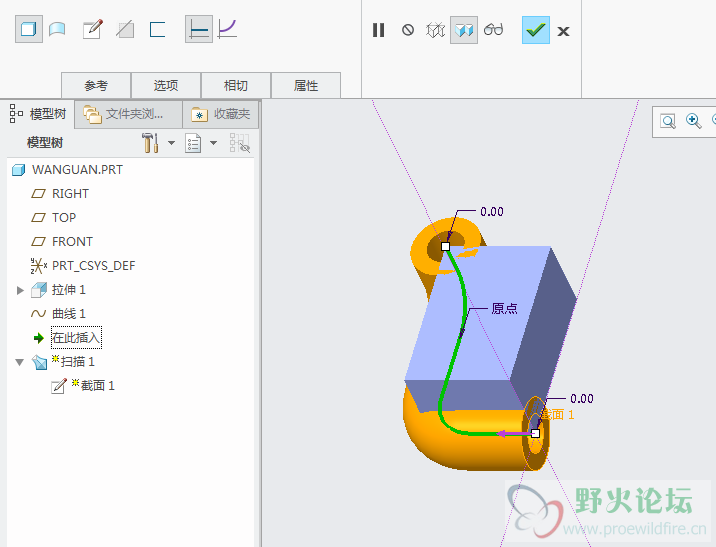This screenshot has height=547, width=716.
Task: Click the model tree settings hammer icon
Action: click(150, 143)
